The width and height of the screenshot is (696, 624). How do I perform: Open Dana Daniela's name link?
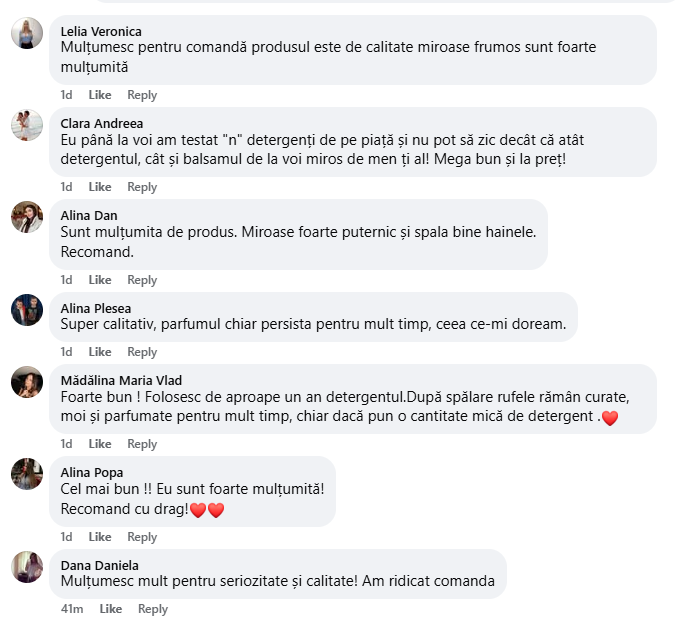tap(99, 565)
